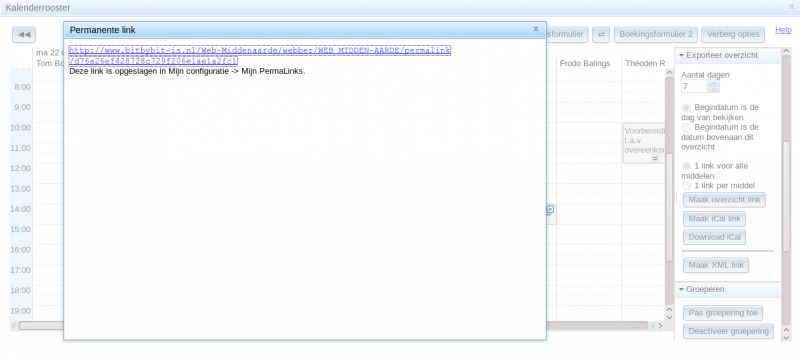Decrease Aantal dagen with the stepper down arrow
Image resolution: width=800 pixels, height=360 pixels.
(x=713, y=89)
